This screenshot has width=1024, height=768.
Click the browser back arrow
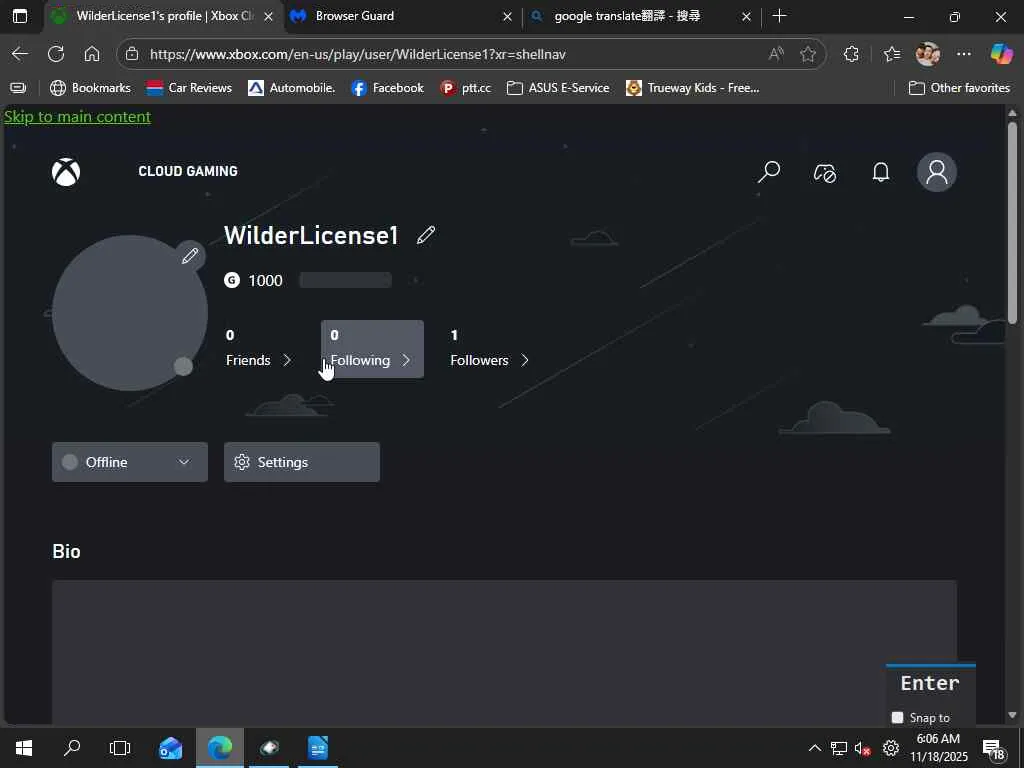pyautogui.click(x=20, y=54)
